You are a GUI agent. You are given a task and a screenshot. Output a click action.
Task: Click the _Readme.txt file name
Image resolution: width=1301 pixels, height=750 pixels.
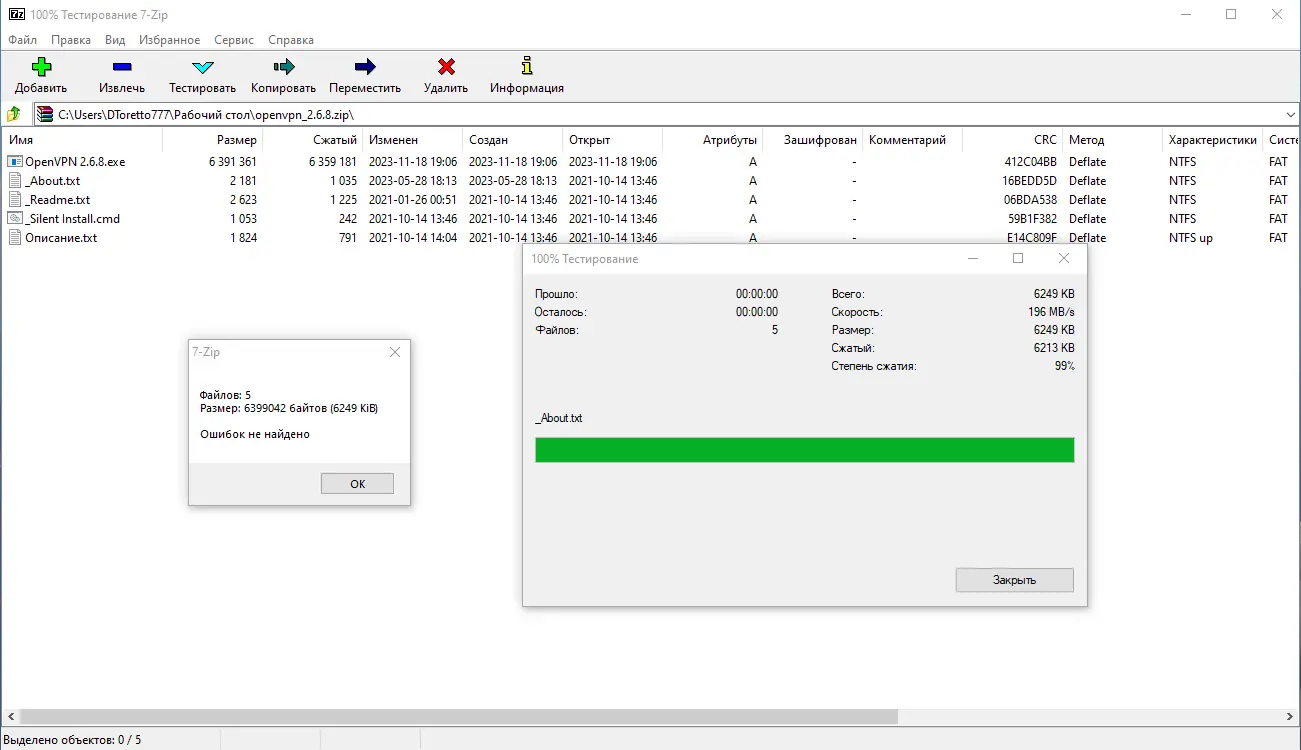[57, 199]
